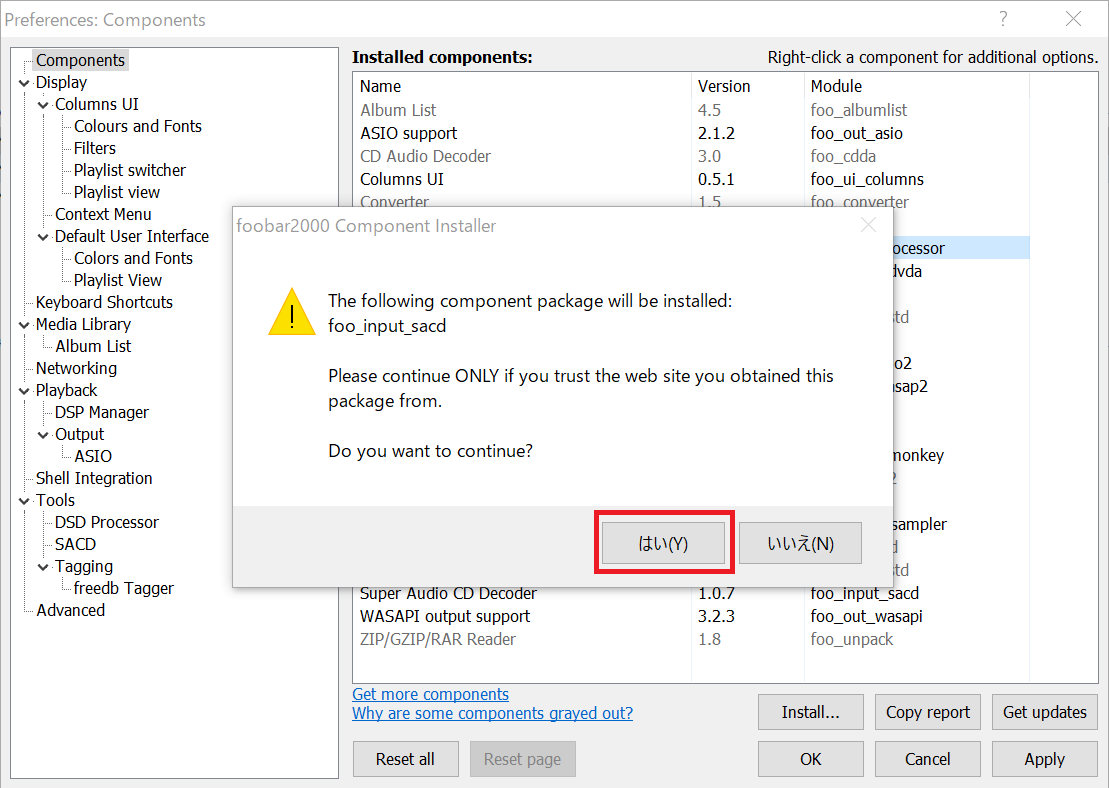Screen dimensions: 1109x788
Task: Select Playback in the tree
Action: coord(66,390)
